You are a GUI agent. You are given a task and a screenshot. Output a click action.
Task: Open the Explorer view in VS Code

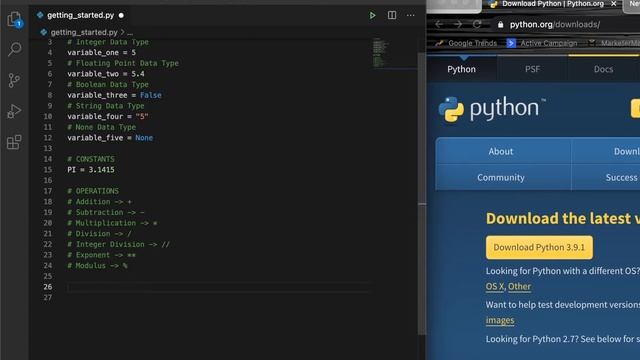click(x=14, y=19)
